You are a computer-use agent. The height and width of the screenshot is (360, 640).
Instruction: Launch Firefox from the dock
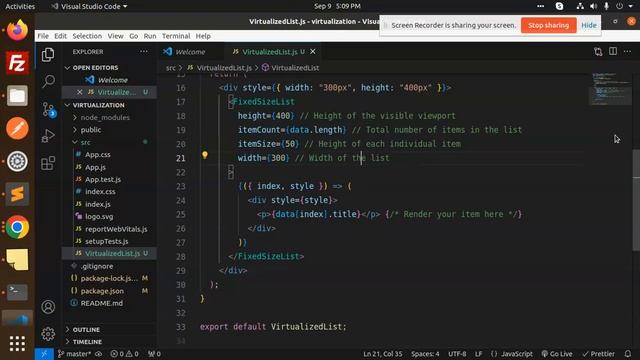pyautogui.click(x=17, y=31)
